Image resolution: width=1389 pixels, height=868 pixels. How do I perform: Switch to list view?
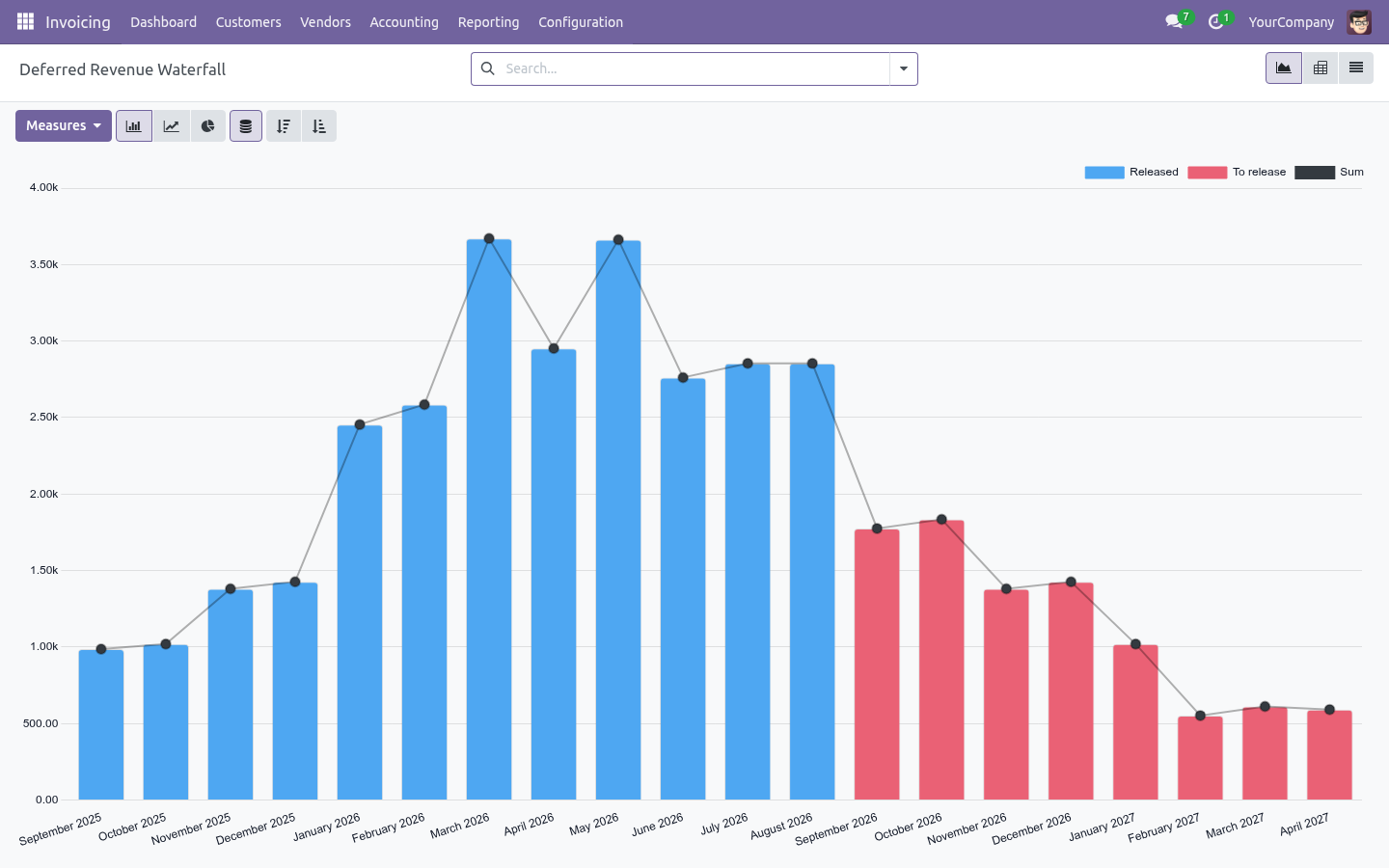pyautogui.click(x=1356, y=68)
